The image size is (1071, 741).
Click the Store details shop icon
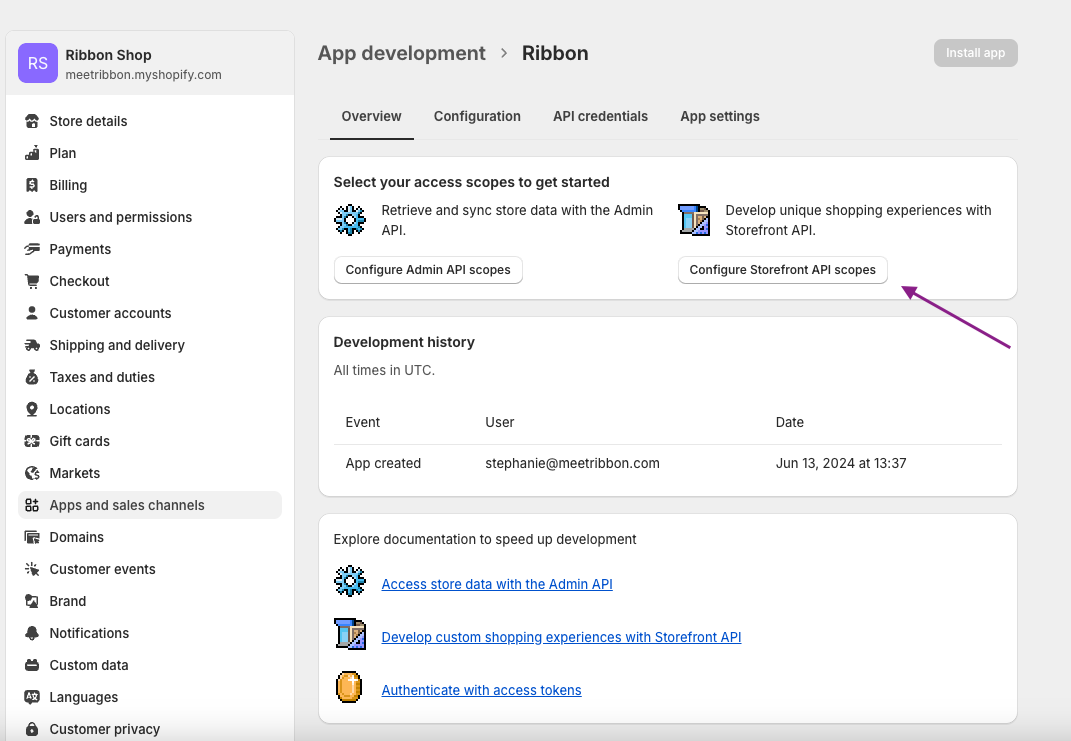point(32,121)
